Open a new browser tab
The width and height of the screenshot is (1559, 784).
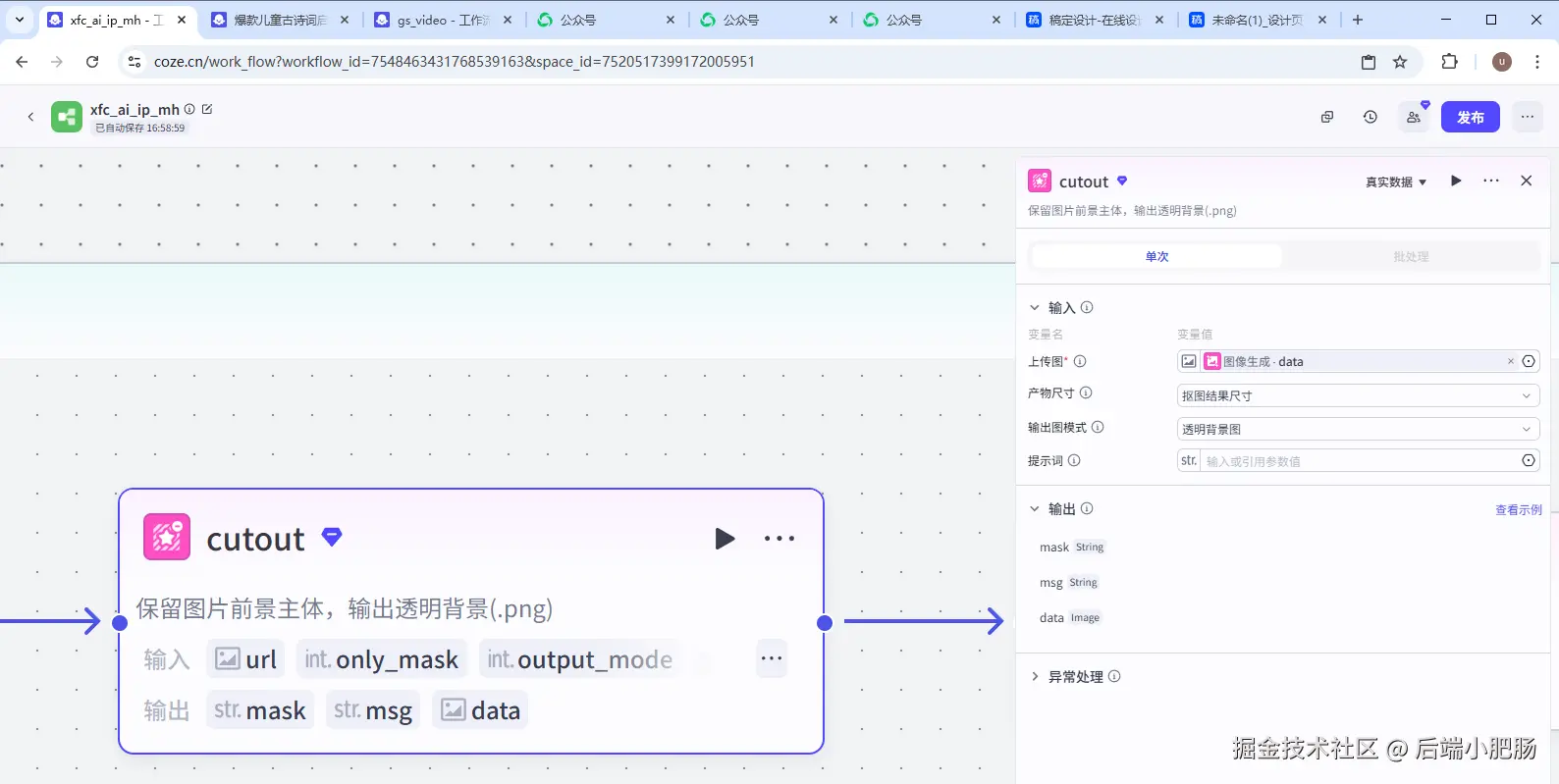(1358, 20)
